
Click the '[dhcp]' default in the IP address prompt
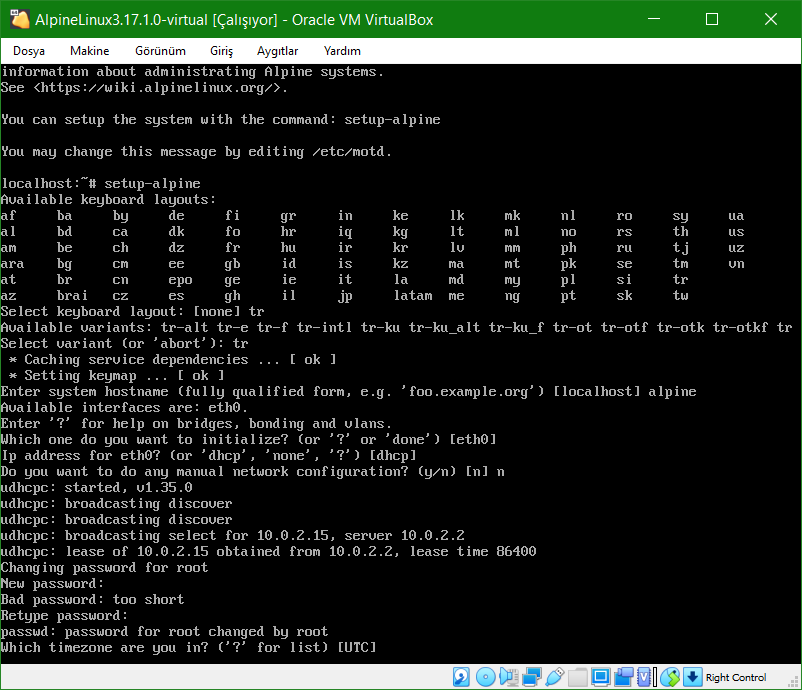[x=392, y=455]
